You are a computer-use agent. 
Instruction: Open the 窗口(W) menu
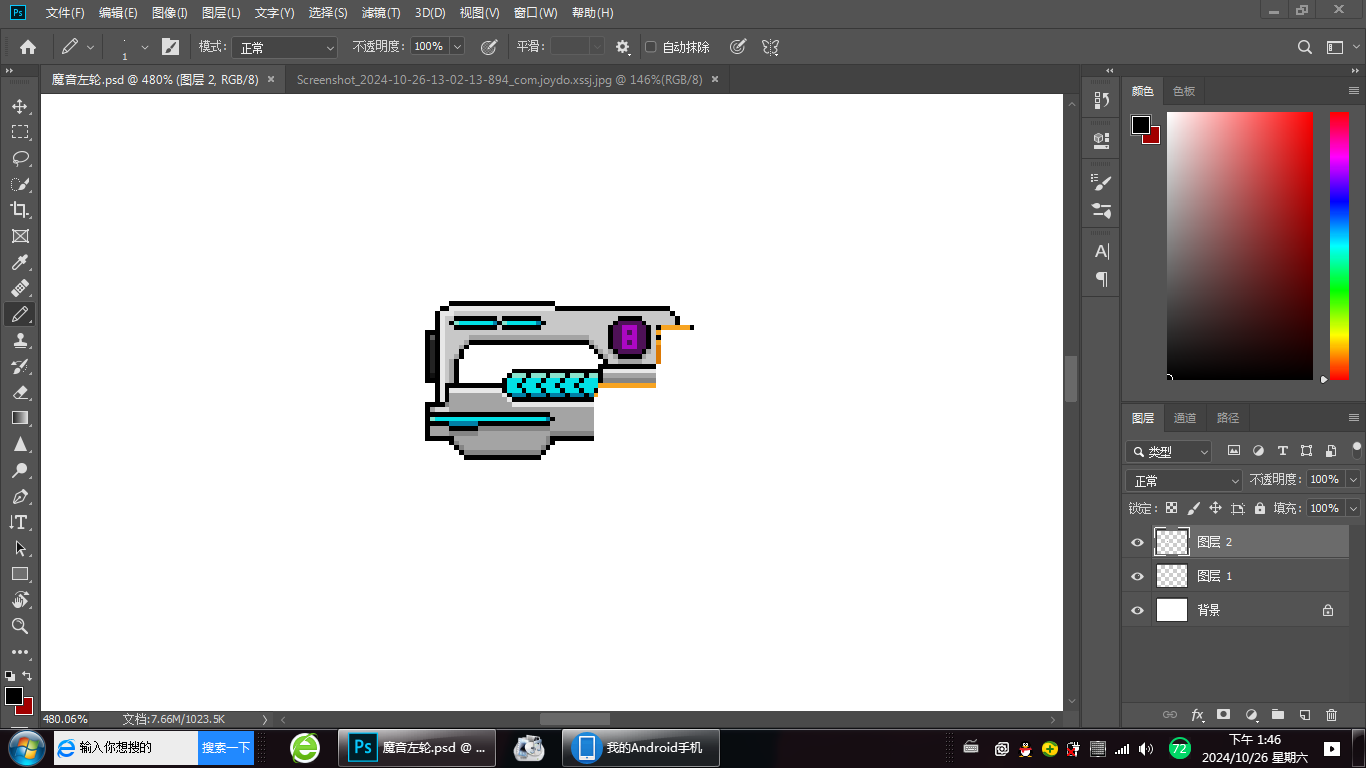(x=535, y=13)
